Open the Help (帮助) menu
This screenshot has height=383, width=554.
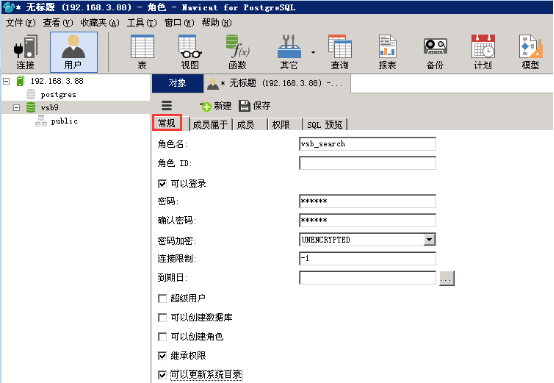[217, 23]
